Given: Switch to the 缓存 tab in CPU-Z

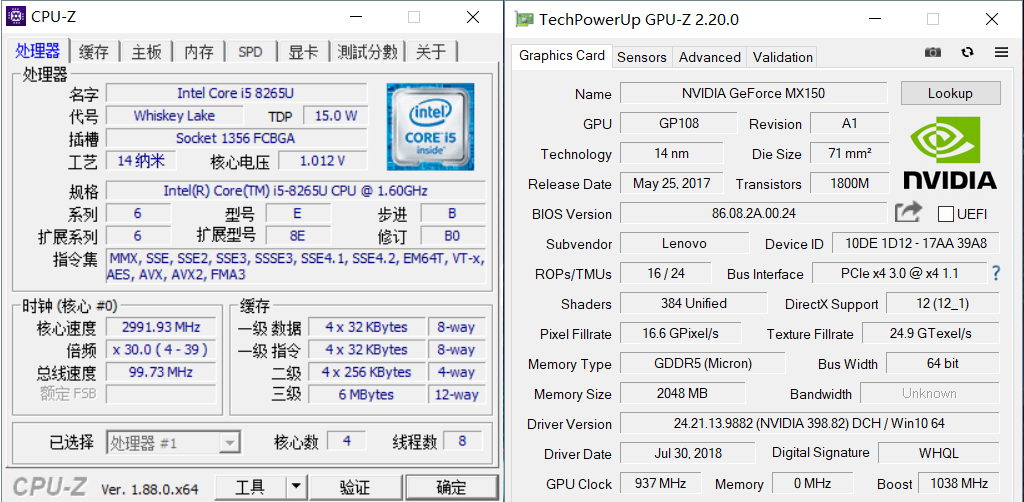Looking at the screenshot, I should click(x=93, y=52).
